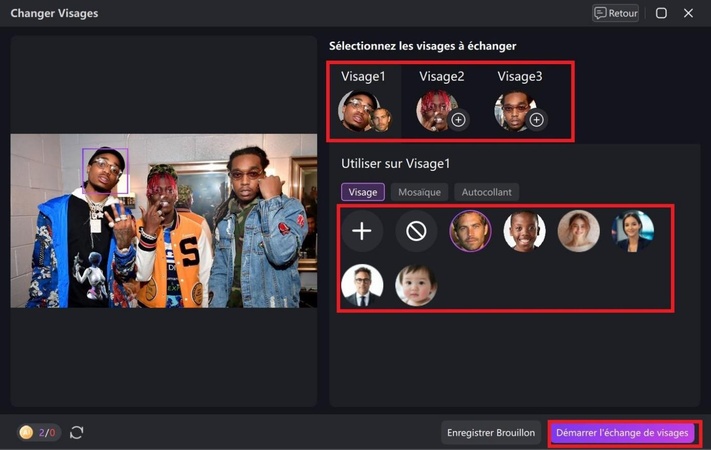711x450 pixels.
Task: Maximize the Changer Visages window
Action: click(x=661, y=13)
